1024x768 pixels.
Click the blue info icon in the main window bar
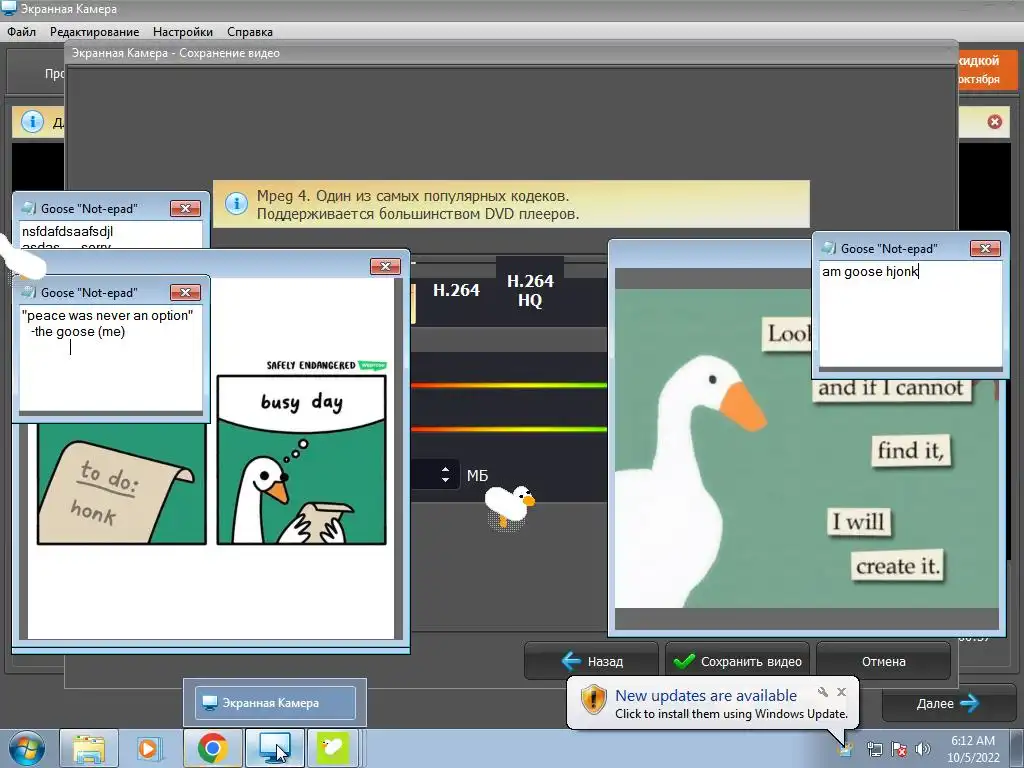(x=32, y=121)
